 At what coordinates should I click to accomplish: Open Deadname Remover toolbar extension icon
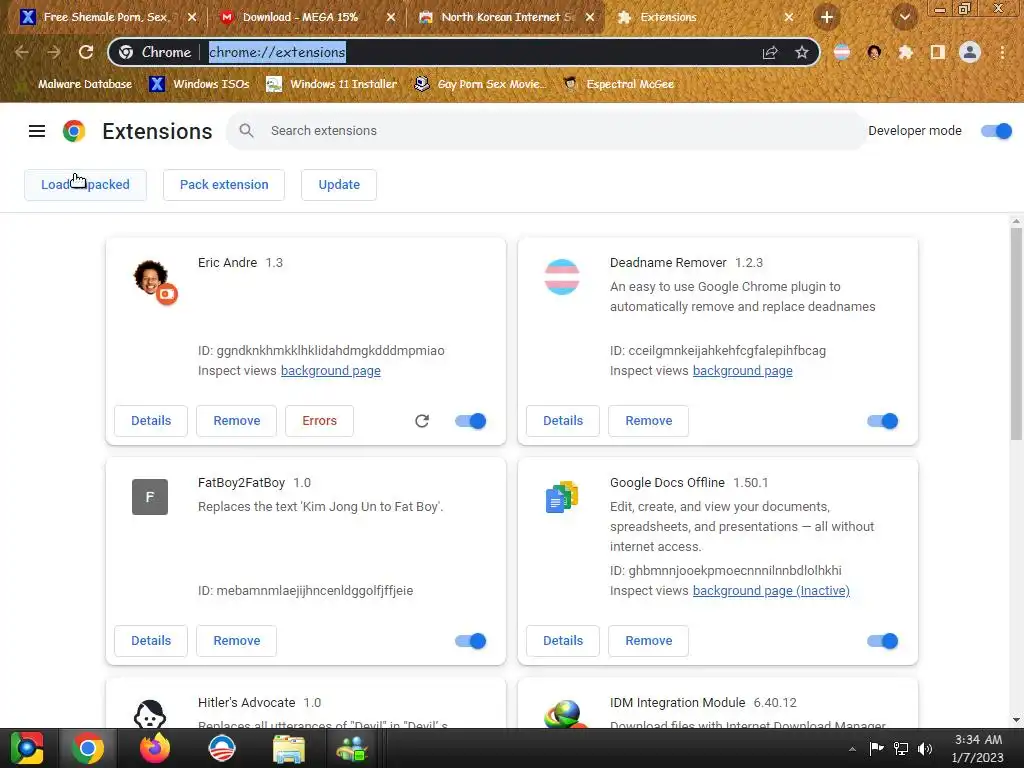click(842, 52)
